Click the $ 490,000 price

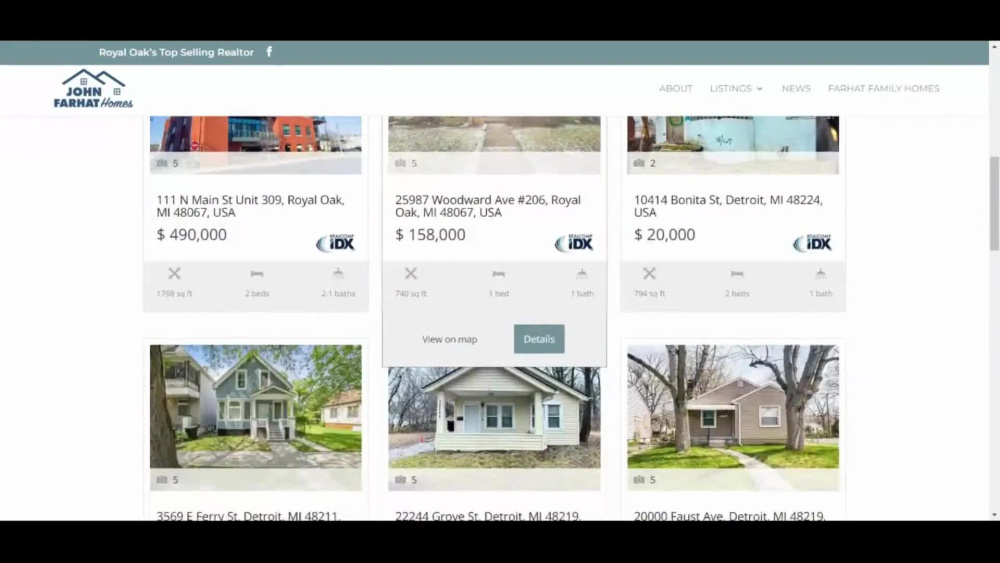[192, 235]
